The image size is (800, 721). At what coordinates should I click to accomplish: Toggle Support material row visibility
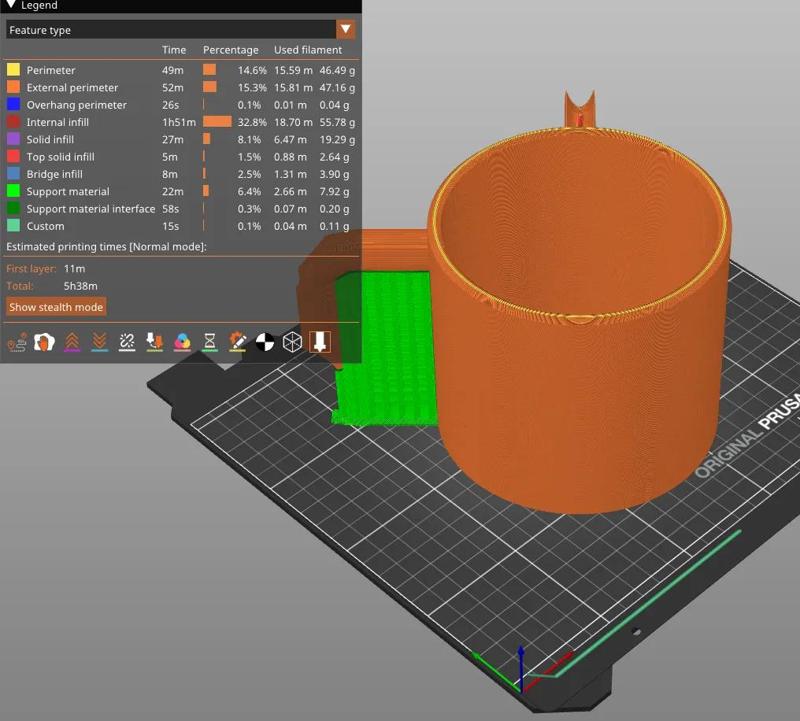pyautogui.click(x=68, y=192)
